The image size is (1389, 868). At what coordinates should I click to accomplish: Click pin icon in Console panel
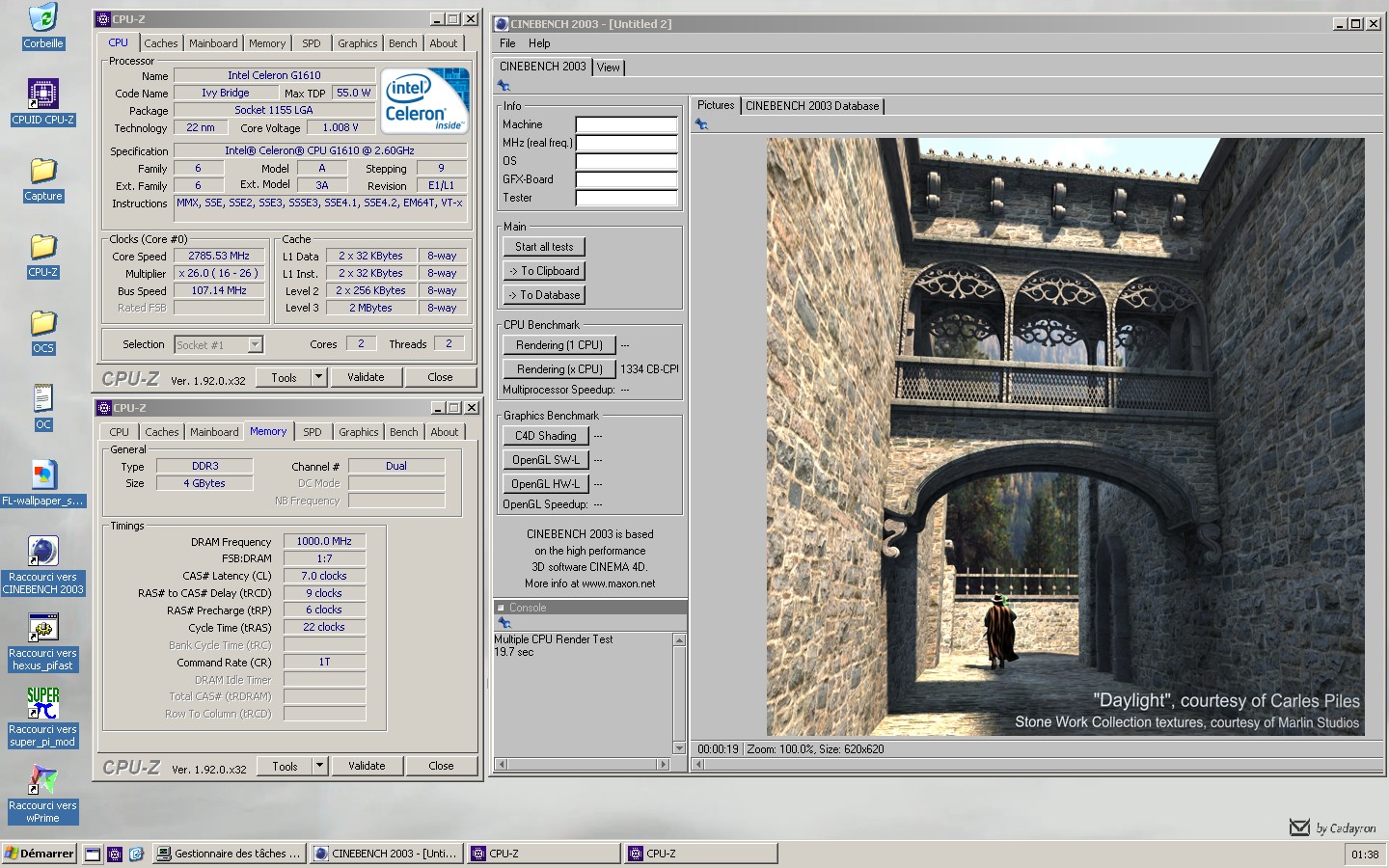tap(504, 623)
